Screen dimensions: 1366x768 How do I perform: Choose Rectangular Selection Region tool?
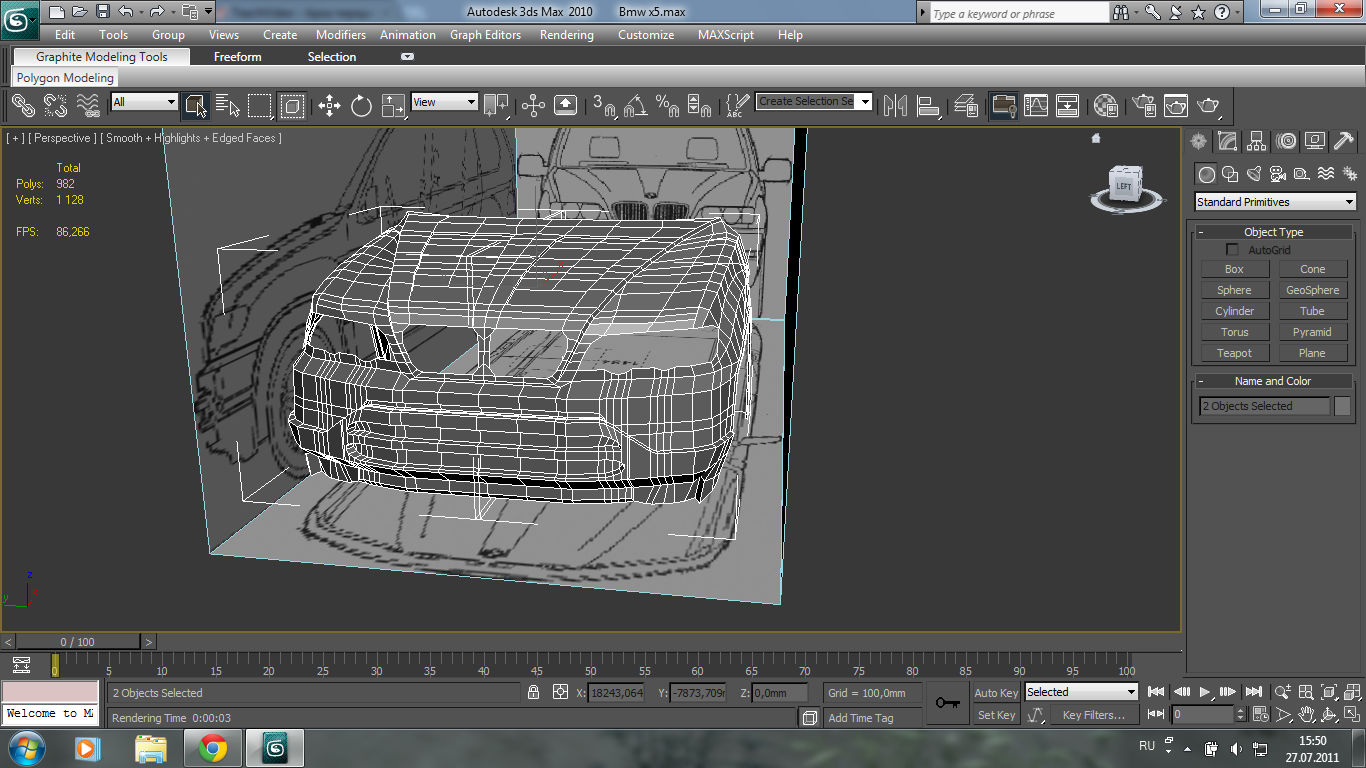(260, 104)
